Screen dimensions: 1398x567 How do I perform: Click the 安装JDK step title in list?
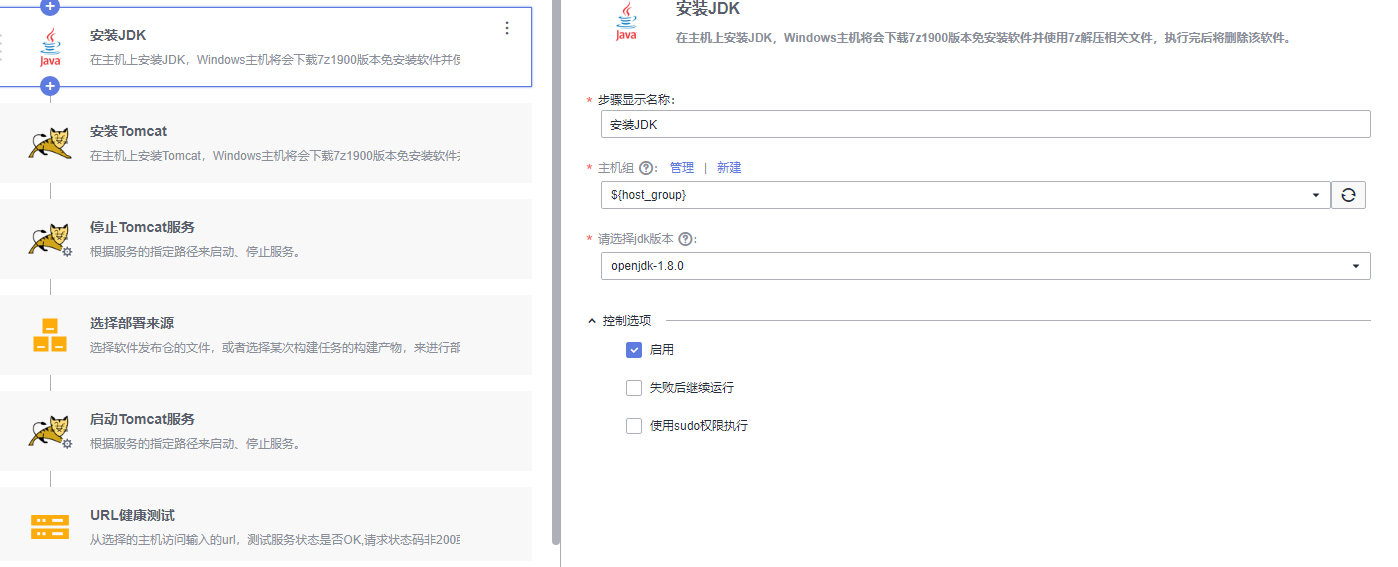[118, 35]
